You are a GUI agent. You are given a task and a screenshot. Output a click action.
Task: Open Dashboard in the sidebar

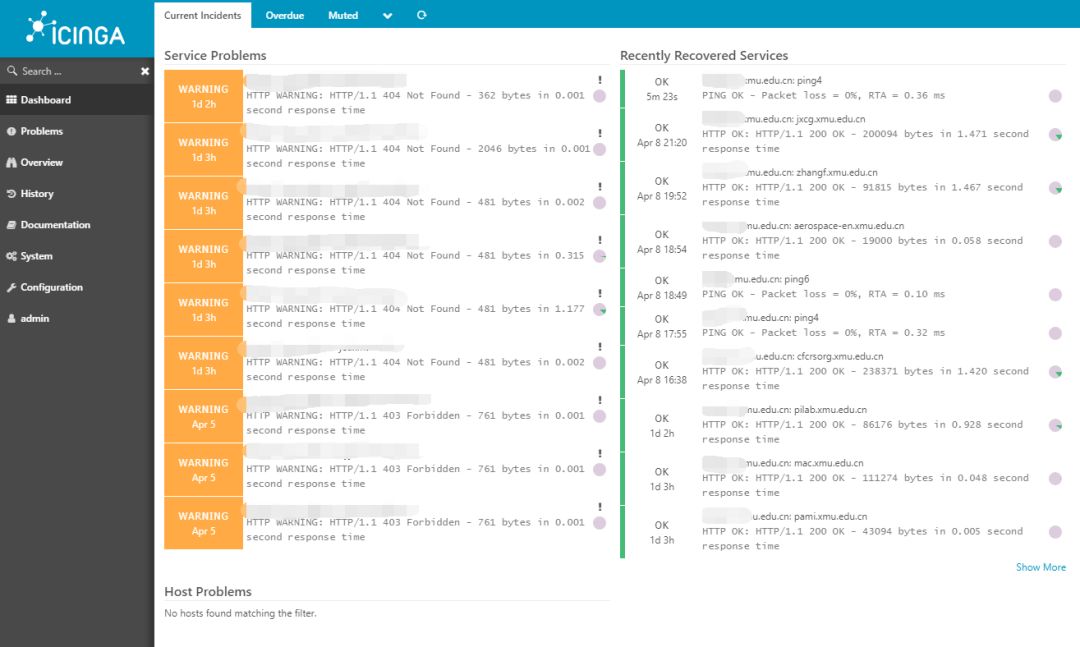(x=77, y=100)
